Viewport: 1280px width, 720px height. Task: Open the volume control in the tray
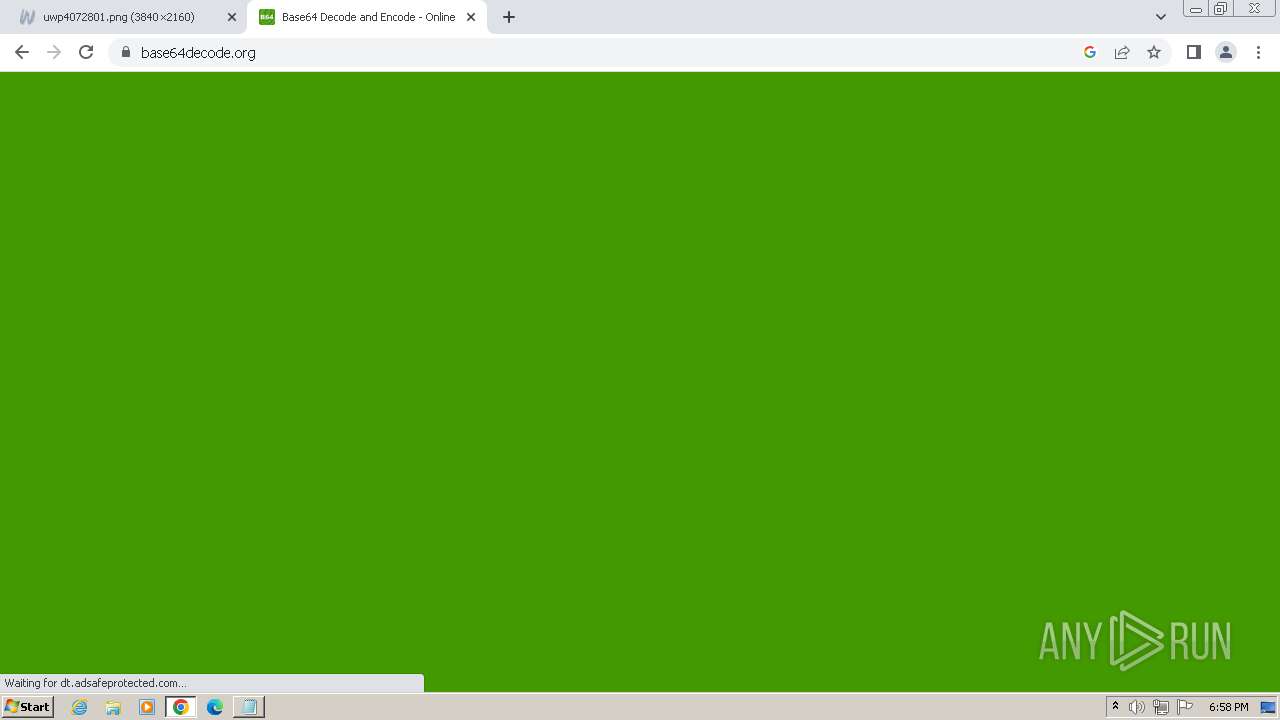pos(1137,707)
